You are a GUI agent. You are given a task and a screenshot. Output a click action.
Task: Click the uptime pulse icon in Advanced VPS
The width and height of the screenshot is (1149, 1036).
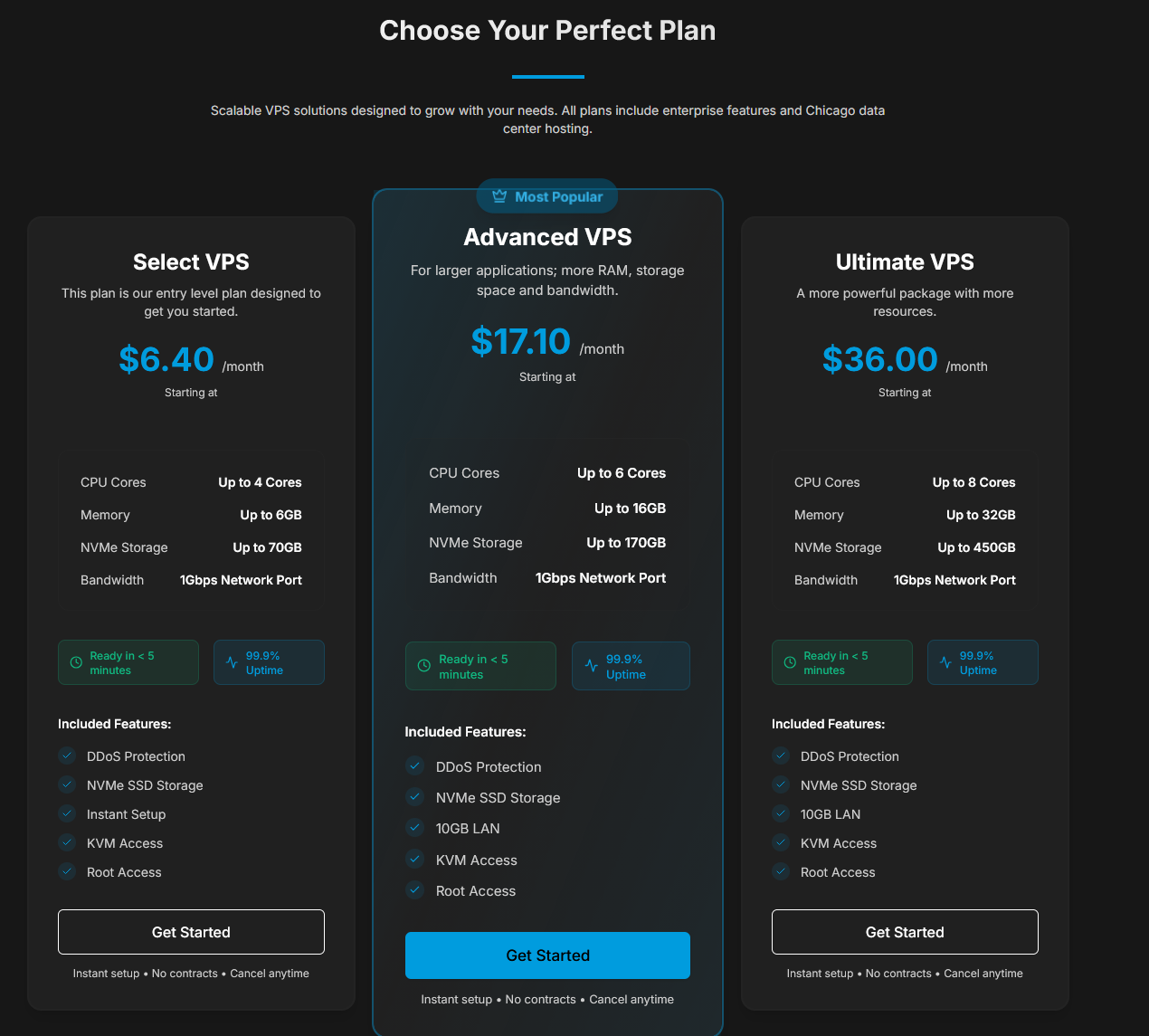tap(592, 666)
